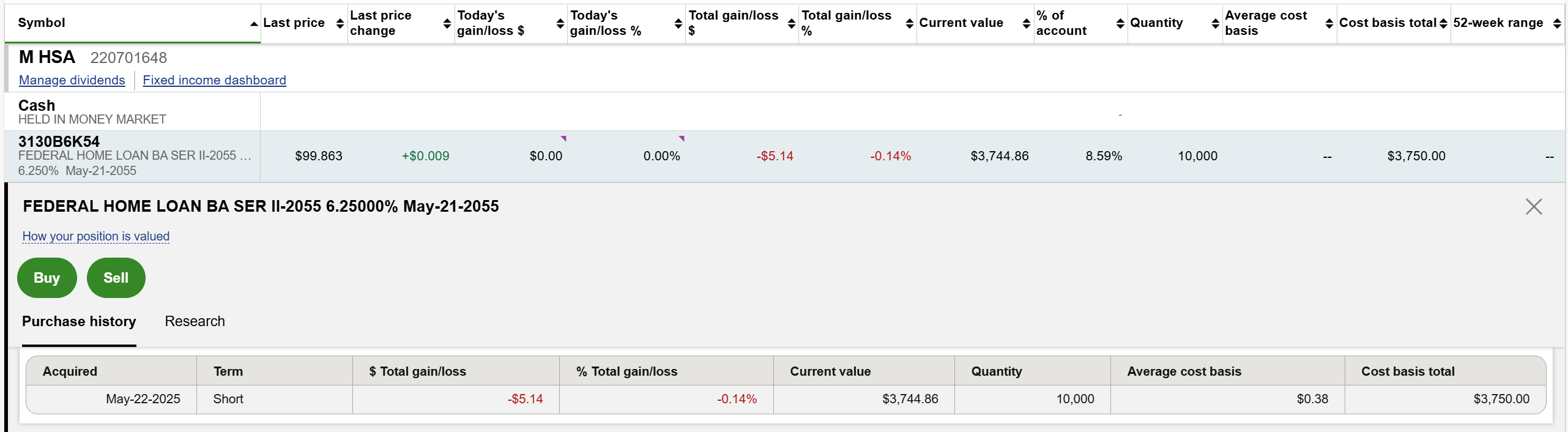Click the green Buy button
The image size is (1568, 432).
(x=47, y=278)
